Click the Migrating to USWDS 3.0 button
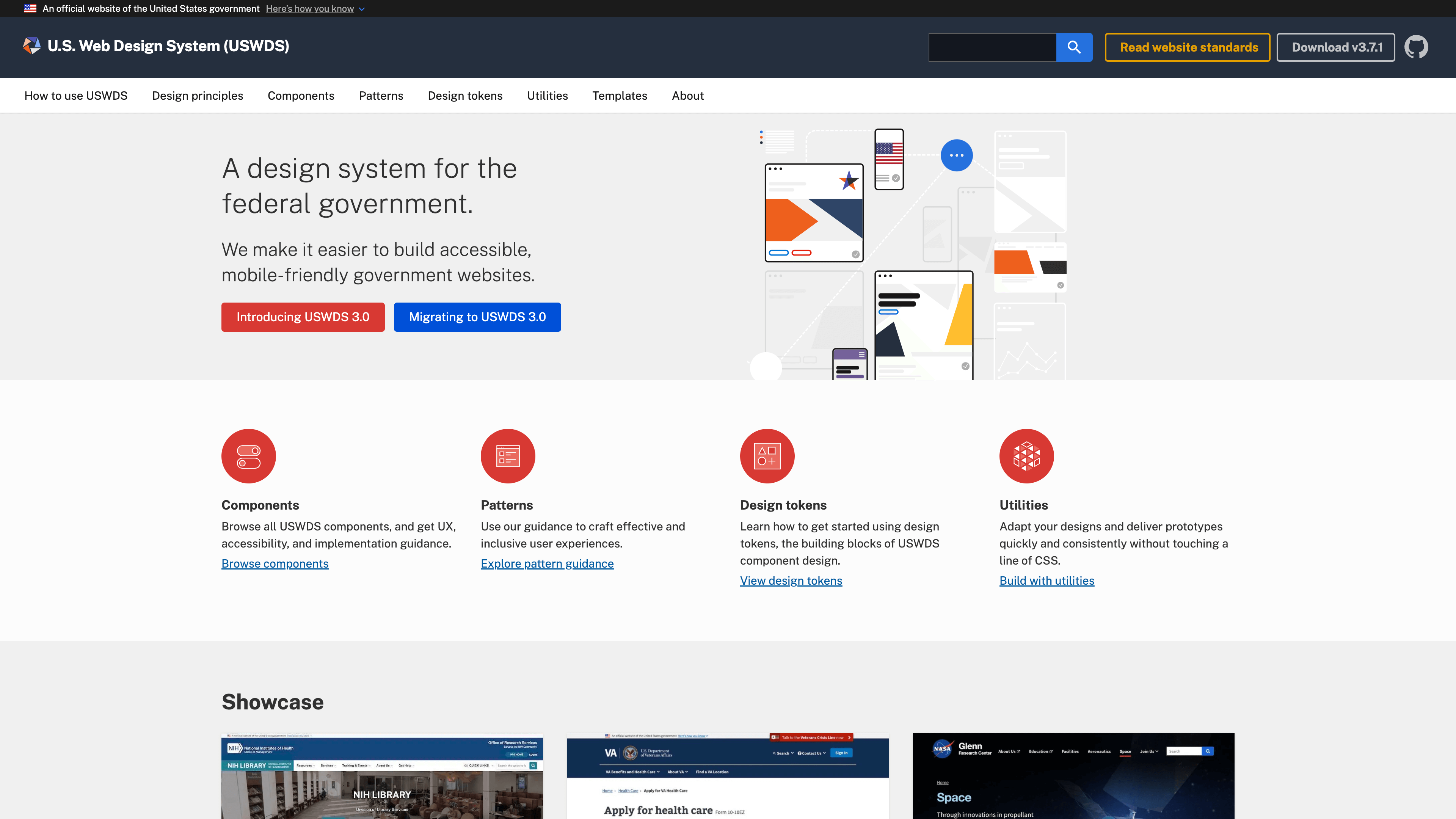The height and width of the screenshot is (819, 1456). click(x=477, y=317)
